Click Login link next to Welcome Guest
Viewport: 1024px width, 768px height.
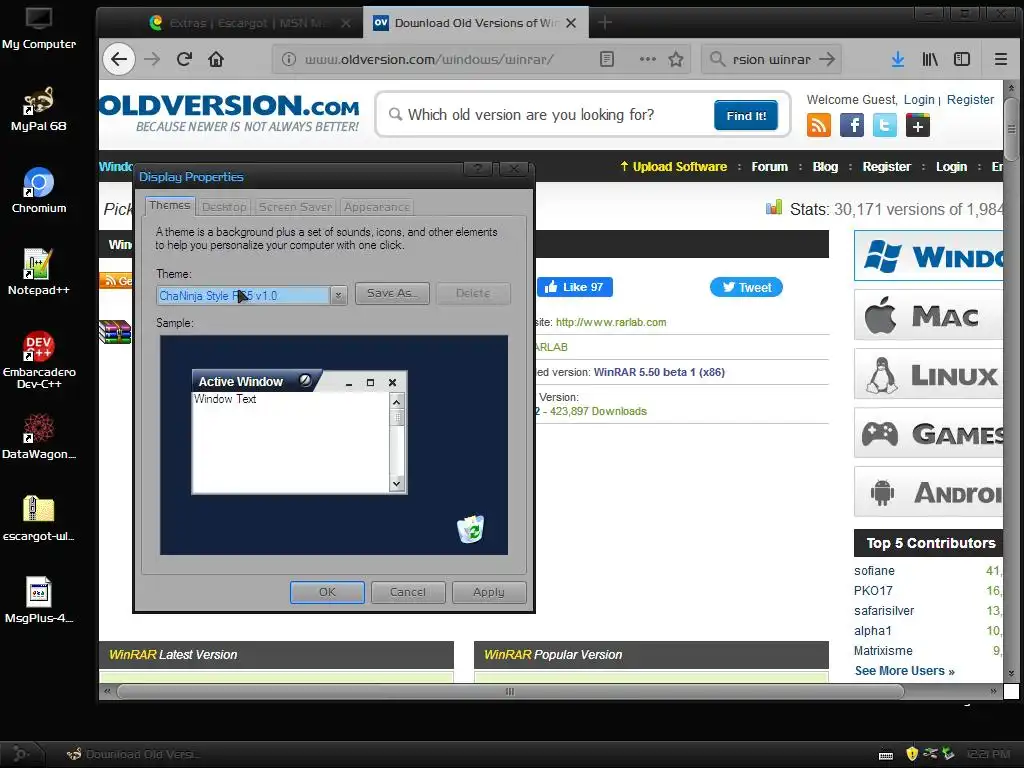[x=919, y=99]
